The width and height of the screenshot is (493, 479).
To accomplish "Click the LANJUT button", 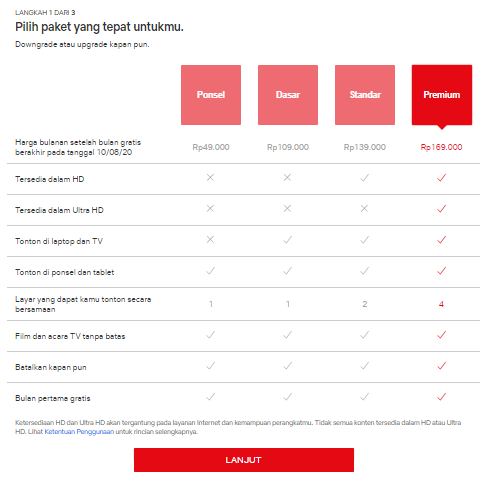I will 244,460.
